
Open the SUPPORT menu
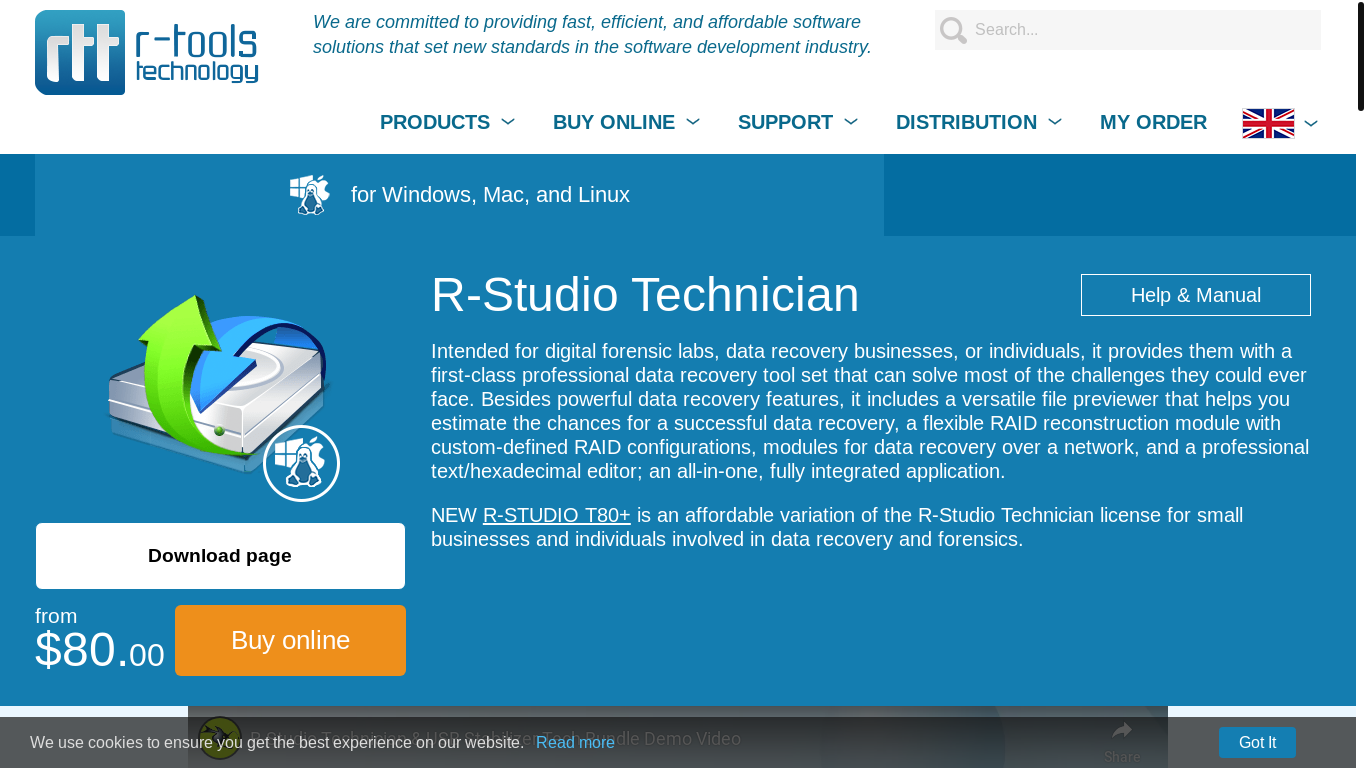click(x=785, y=122)
